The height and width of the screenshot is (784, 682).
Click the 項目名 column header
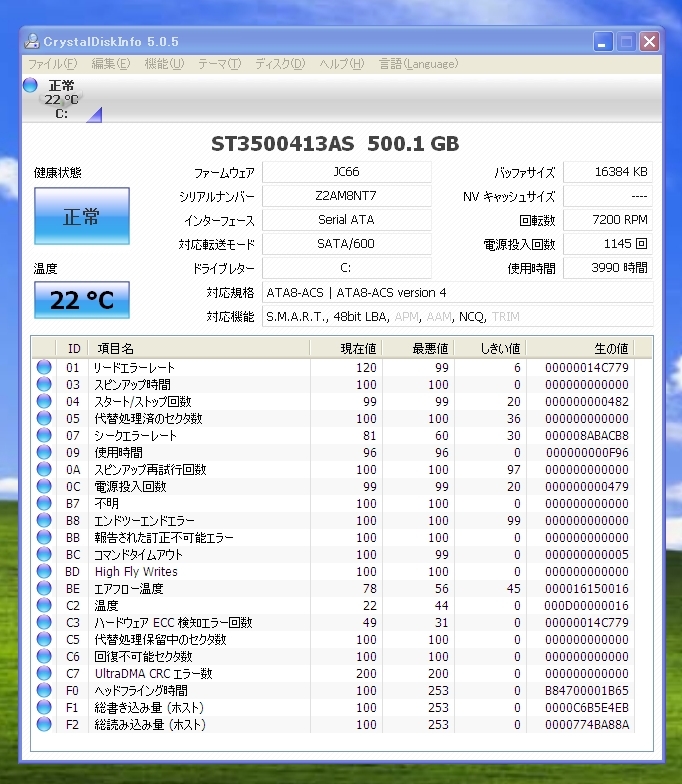199,348
